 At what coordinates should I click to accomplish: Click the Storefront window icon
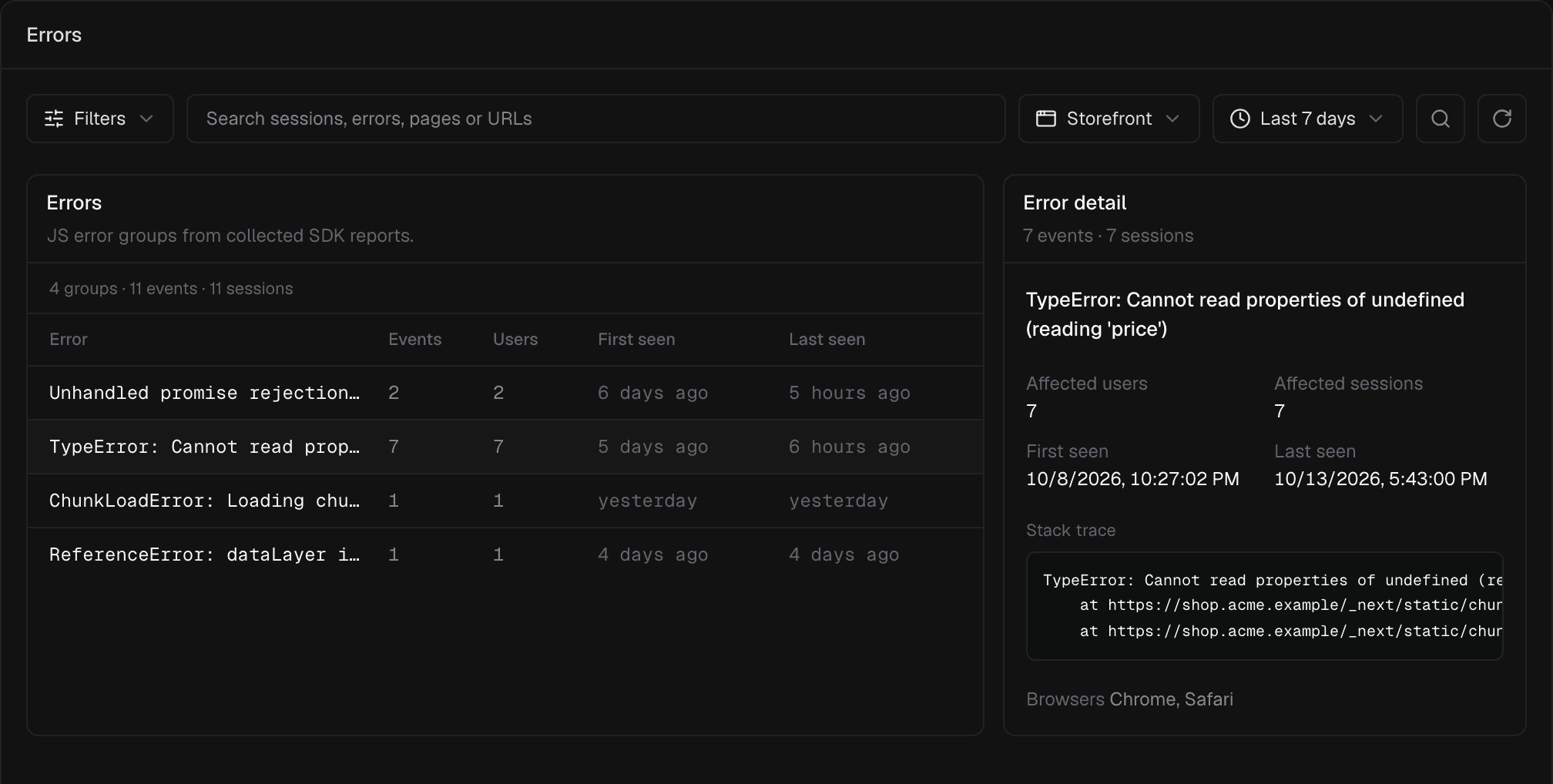1045,119
